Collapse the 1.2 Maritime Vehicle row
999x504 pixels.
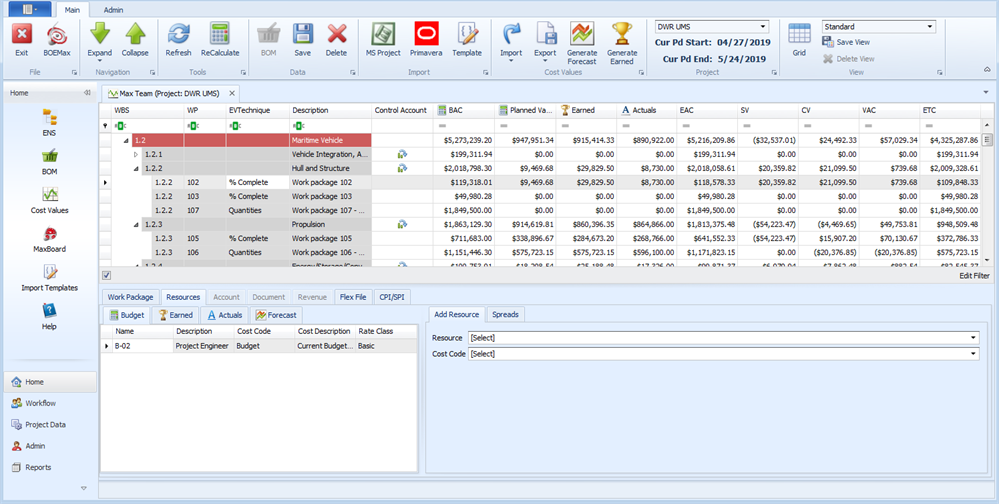126,141
